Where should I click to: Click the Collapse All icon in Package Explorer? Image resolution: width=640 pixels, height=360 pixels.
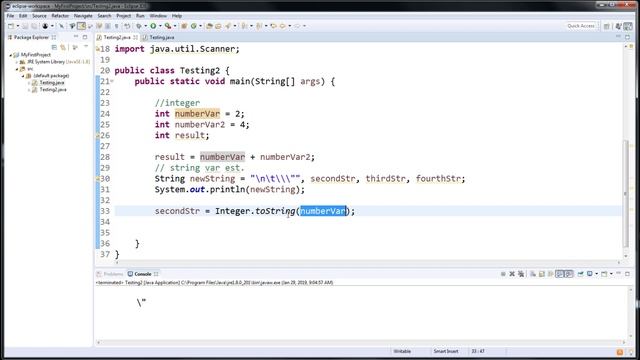click(x=54, y=47)
